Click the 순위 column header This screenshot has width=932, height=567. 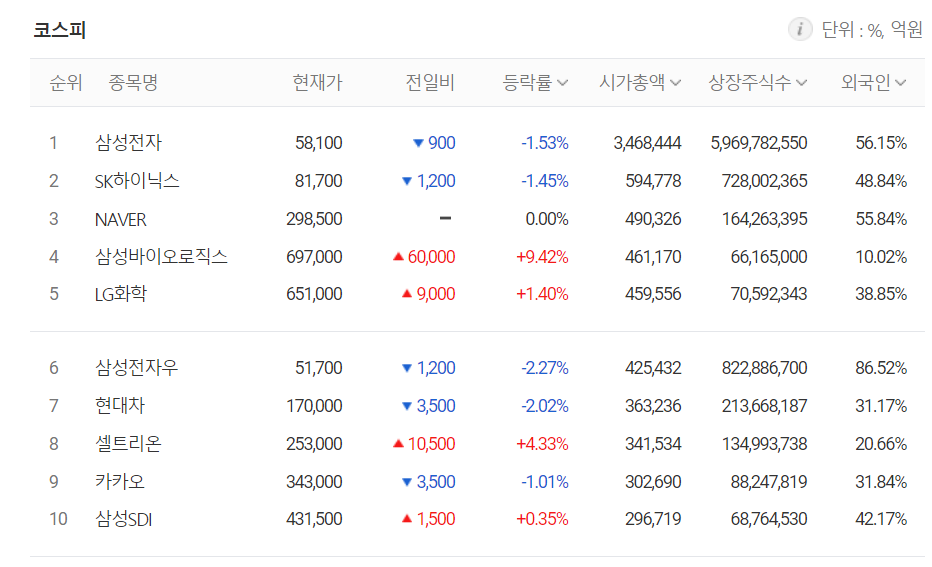(x=65, y=83)
